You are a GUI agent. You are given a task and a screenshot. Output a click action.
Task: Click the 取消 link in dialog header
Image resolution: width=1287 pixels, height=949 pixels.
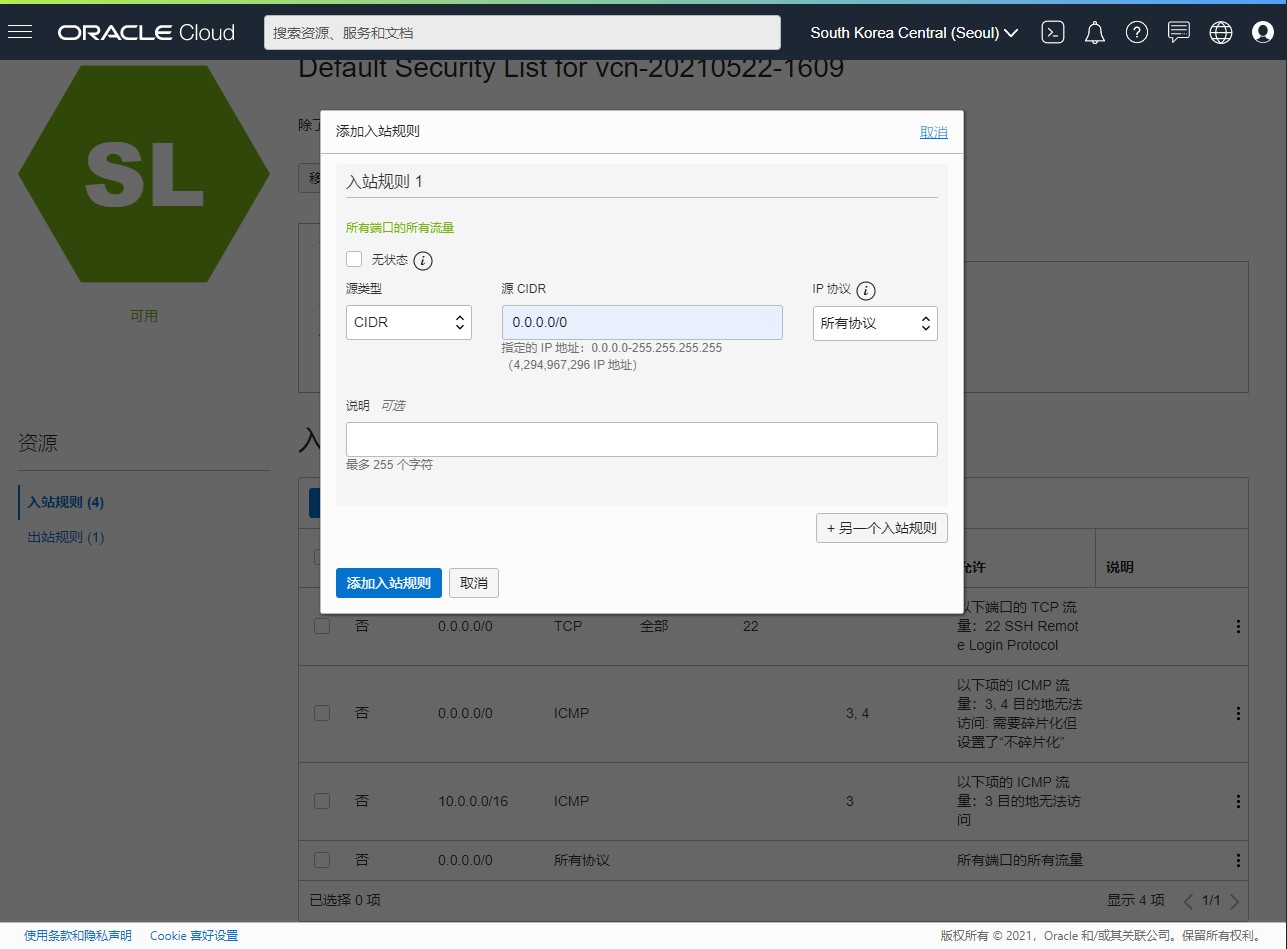934,132
